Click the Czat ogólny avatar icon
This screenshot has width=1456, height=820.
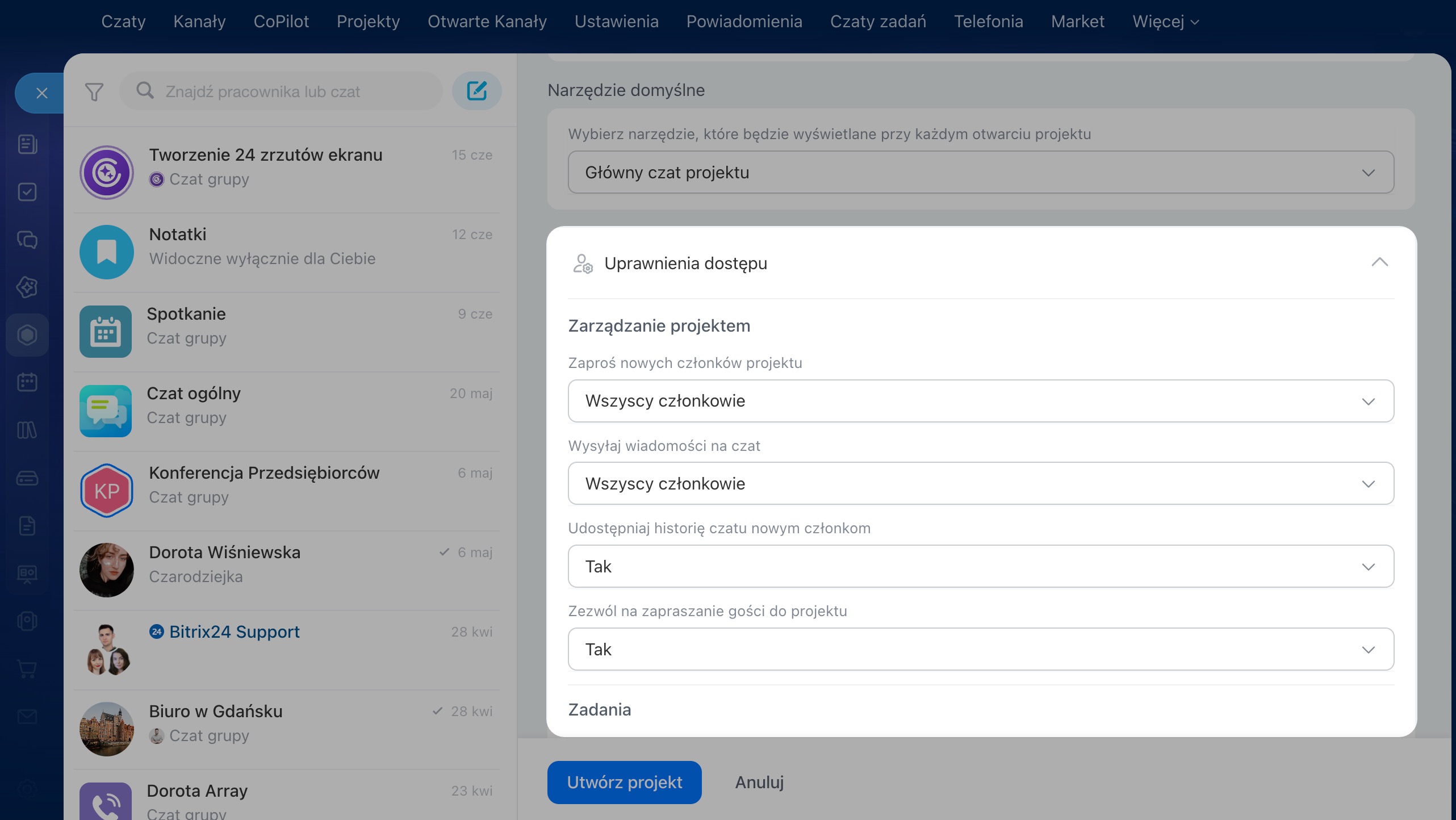tap(106, 411)
